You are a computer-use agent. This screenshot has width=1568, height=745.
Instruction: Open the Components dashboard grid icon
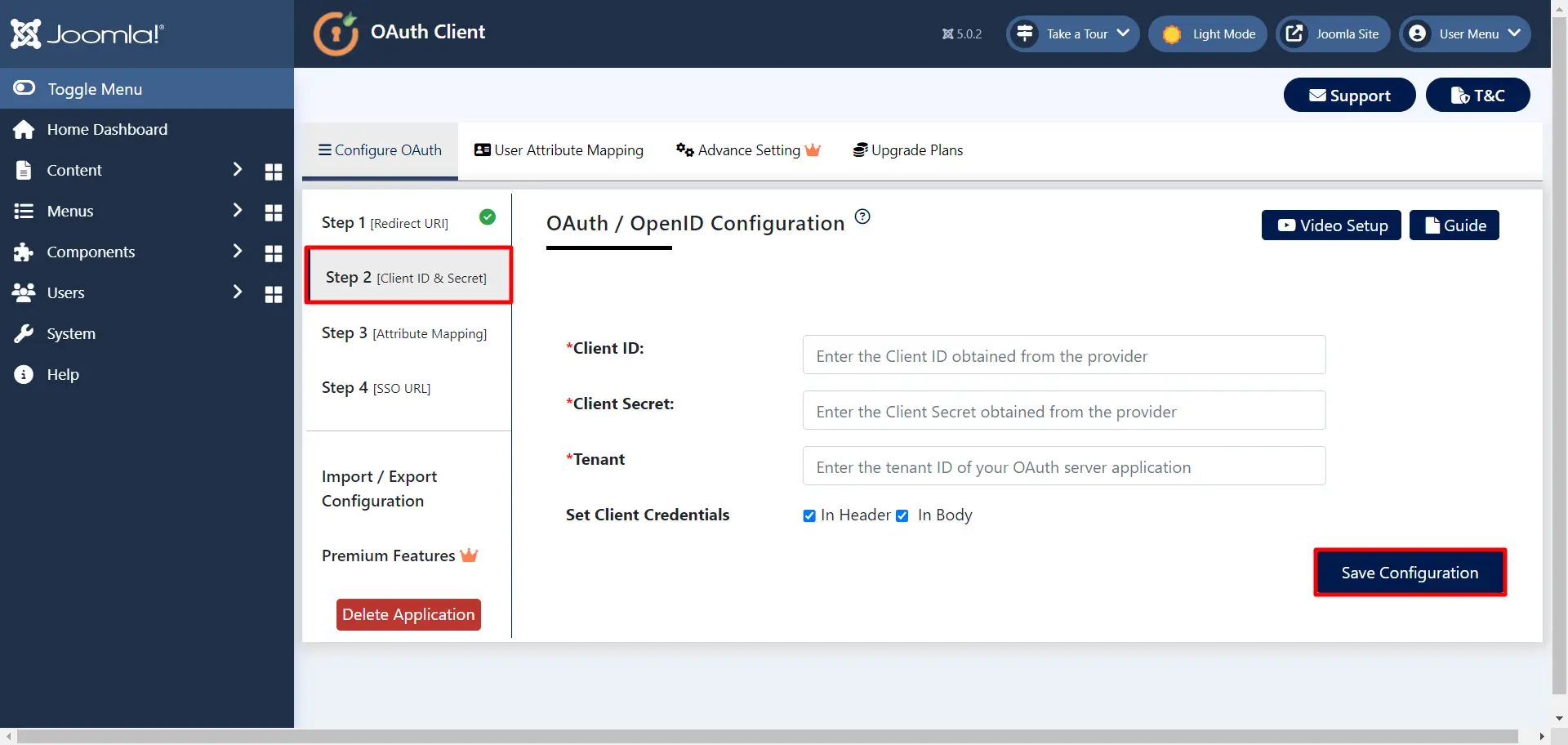click(274, 253)
